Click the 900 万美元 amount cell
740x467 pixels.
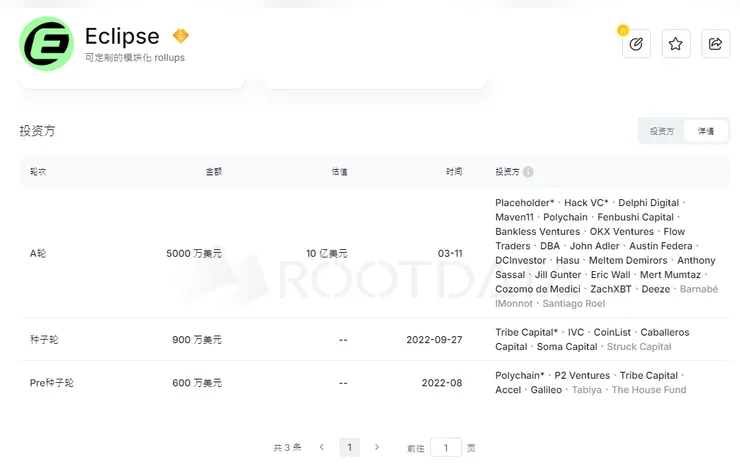point(197,340)
